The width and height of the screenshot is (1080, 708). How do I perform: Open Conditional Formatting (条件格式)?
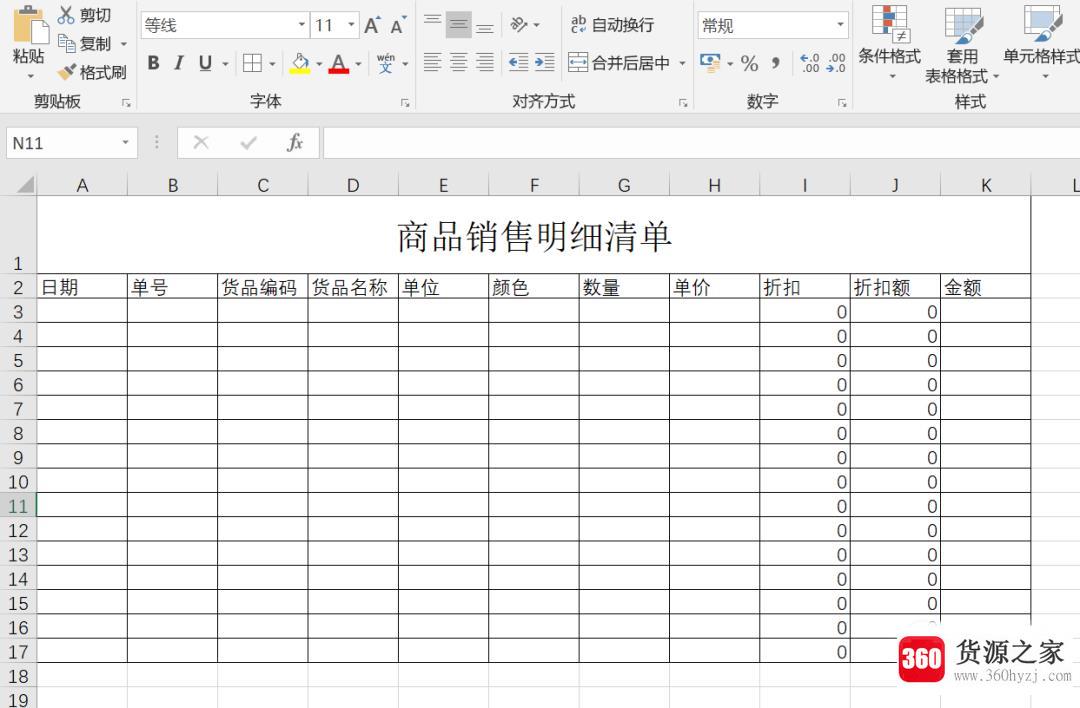(x=889, y=41)
